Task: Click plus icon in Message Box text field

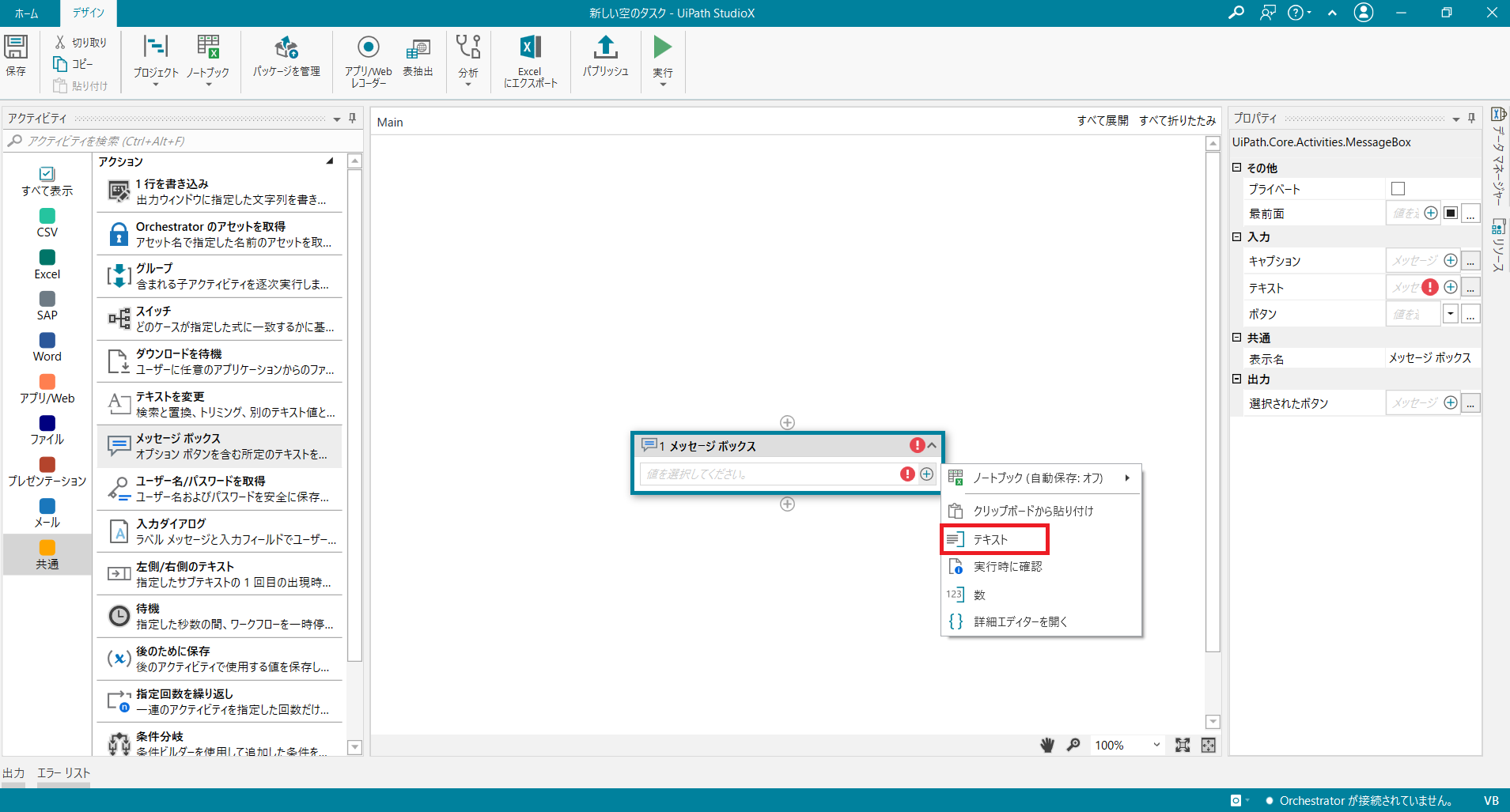Action: 927,474
